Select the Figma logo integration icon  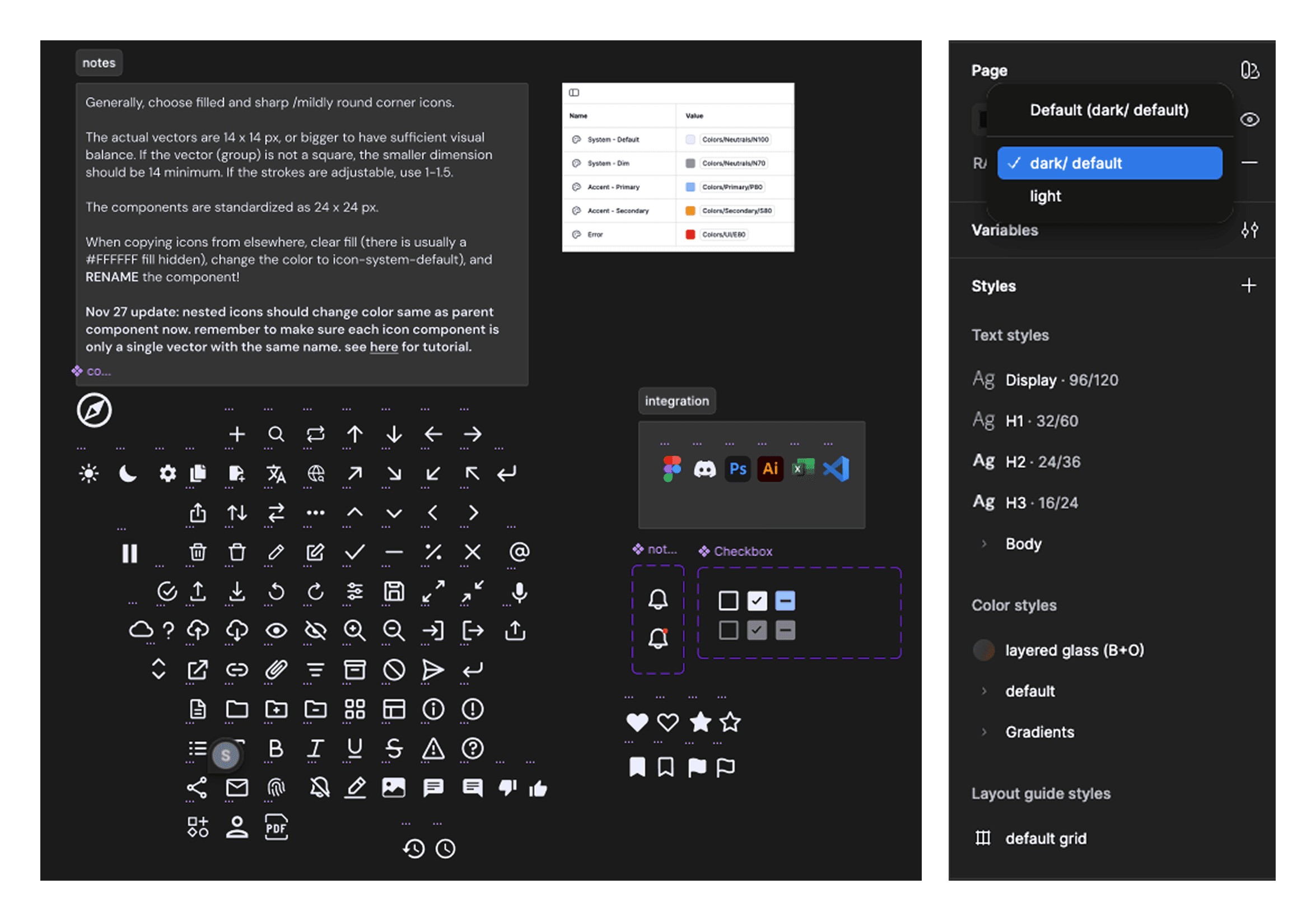pos(672,469)
